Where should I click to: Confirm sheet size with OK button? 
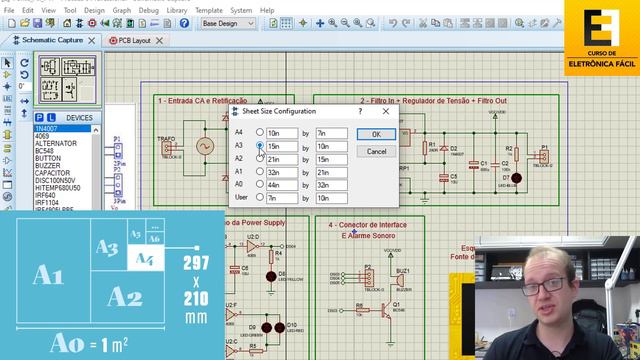(376, 134)
